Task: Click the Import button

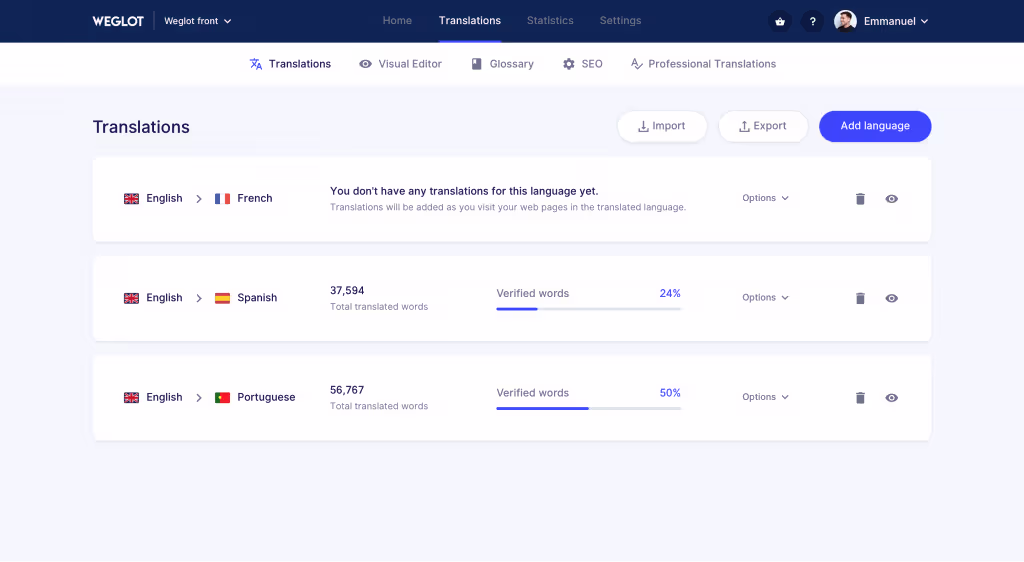Action: tap(662, 126)
